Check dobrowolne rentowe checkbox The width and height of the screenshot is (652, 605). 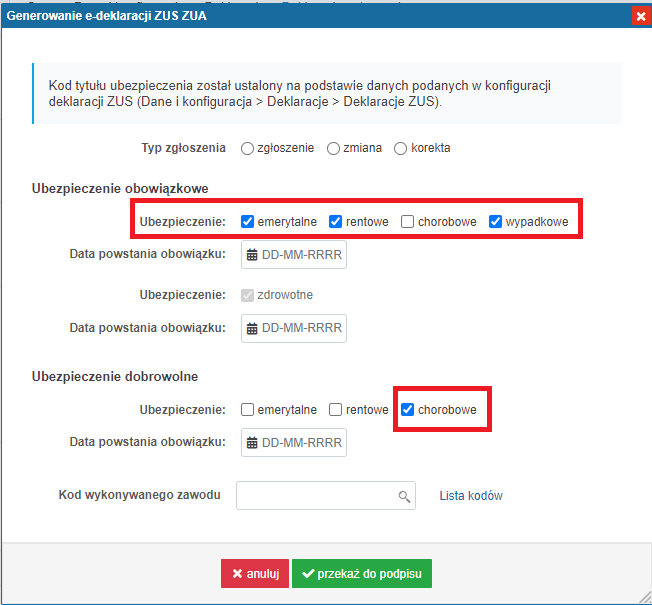pos(335,410)
